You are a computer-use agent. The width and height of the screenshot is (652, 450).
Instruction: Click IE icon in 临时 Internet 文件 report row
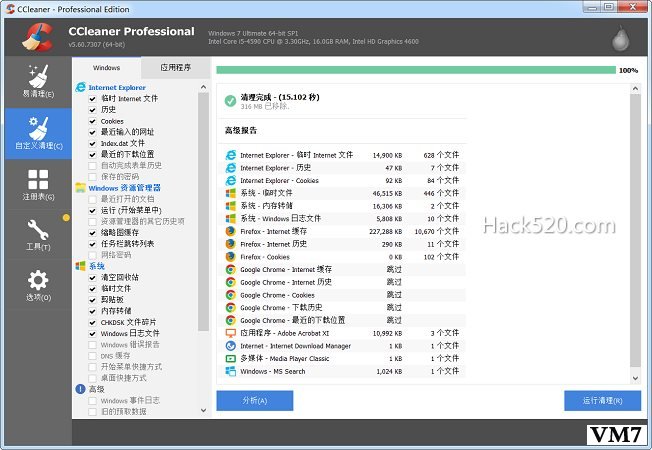point(230,155)
